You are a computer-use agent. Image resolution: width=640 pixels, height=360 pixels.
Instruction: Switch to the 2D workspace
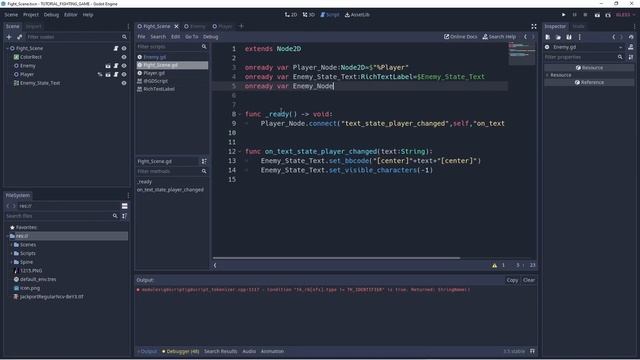[291, 15]
